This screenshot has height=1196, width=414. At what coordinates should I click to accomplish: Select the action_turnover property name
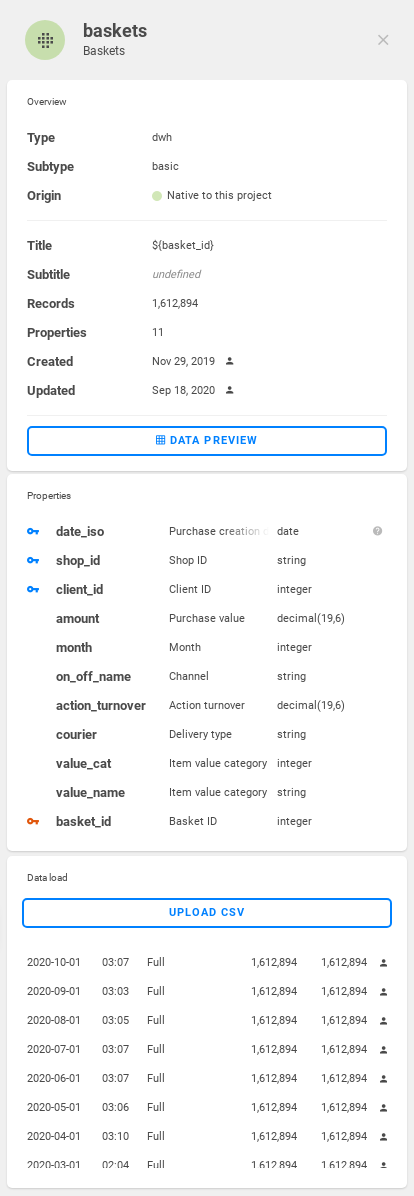(x=101, y=706)
